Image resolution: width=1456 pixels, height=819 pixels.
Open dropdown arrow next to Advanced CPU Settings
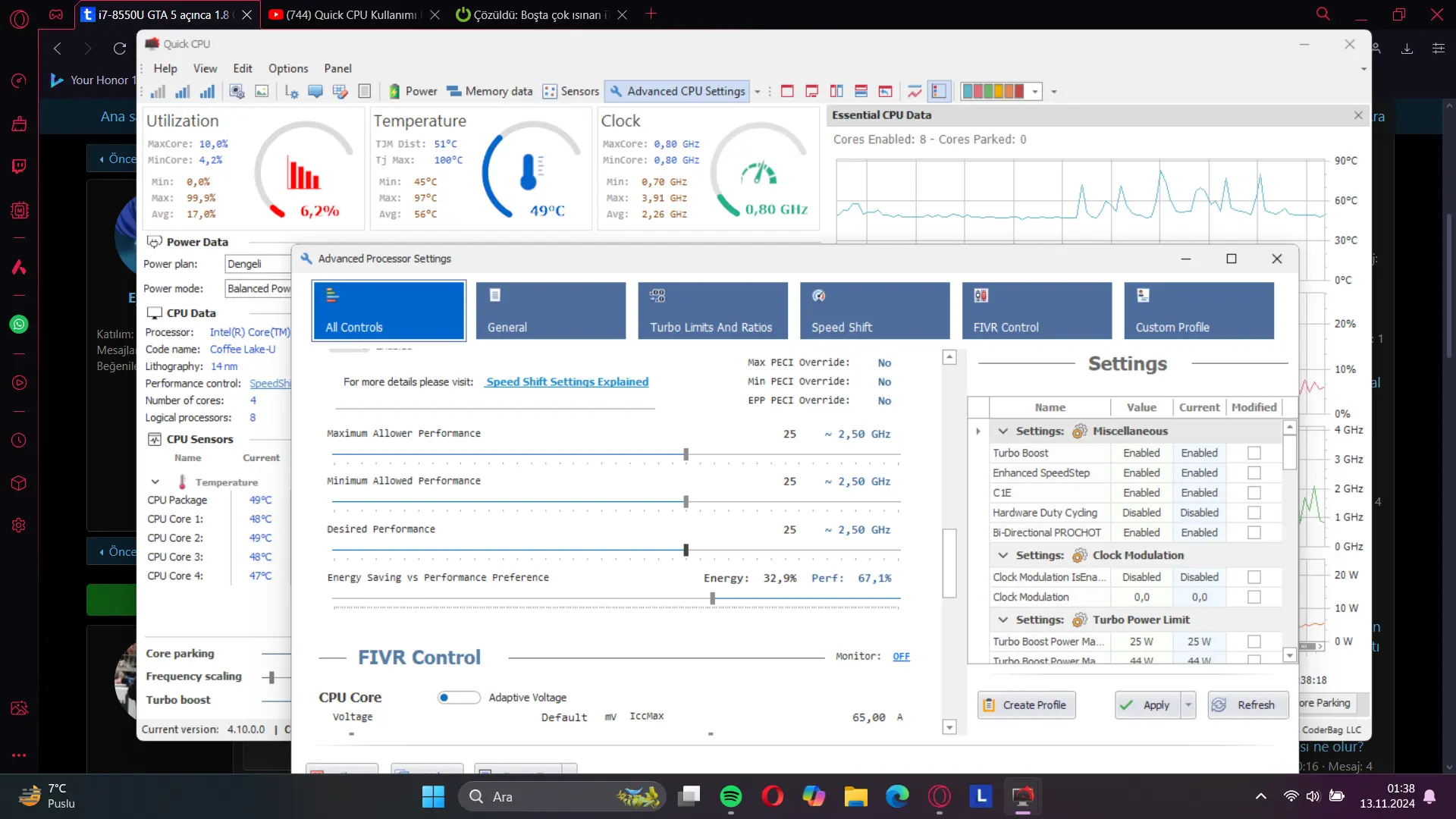757,92
